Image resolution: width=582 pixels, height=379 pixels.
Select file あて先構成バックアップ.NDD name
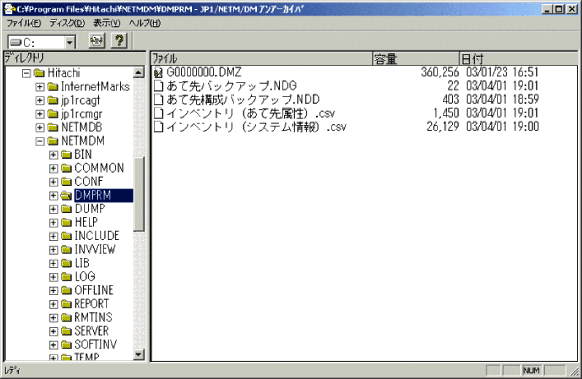tap(243, 99)
